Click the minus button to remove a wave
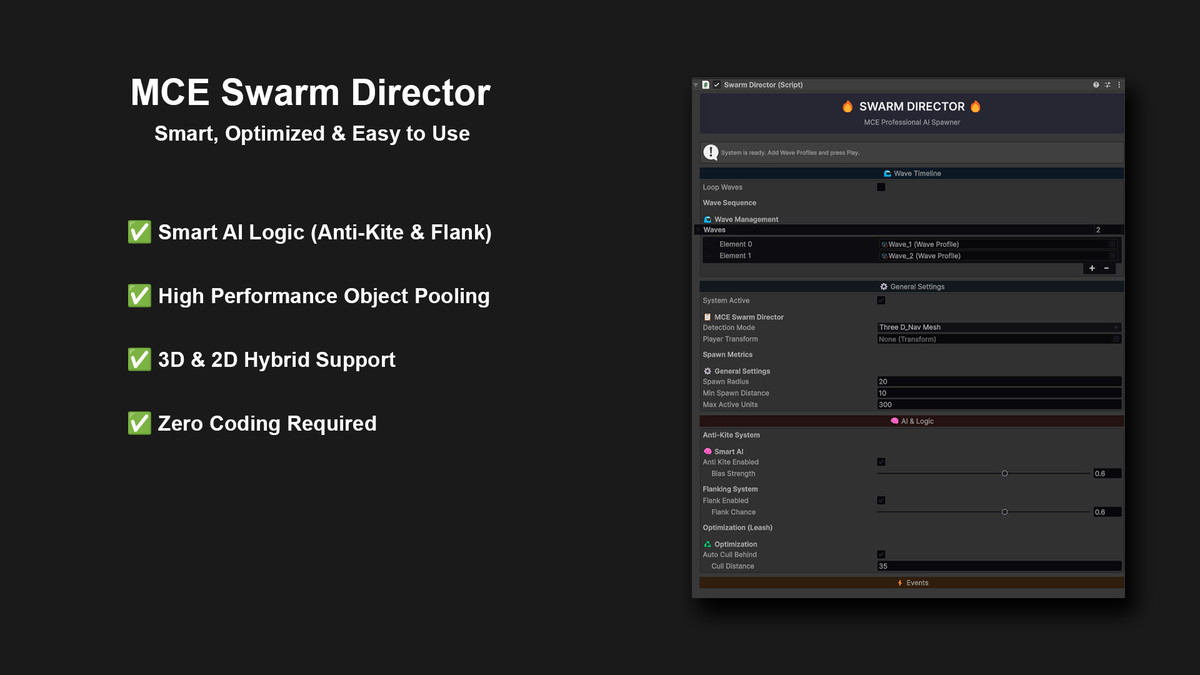Image resolution: width=1200 pixels, height=675 pixels. click(x=1106, y=268)
